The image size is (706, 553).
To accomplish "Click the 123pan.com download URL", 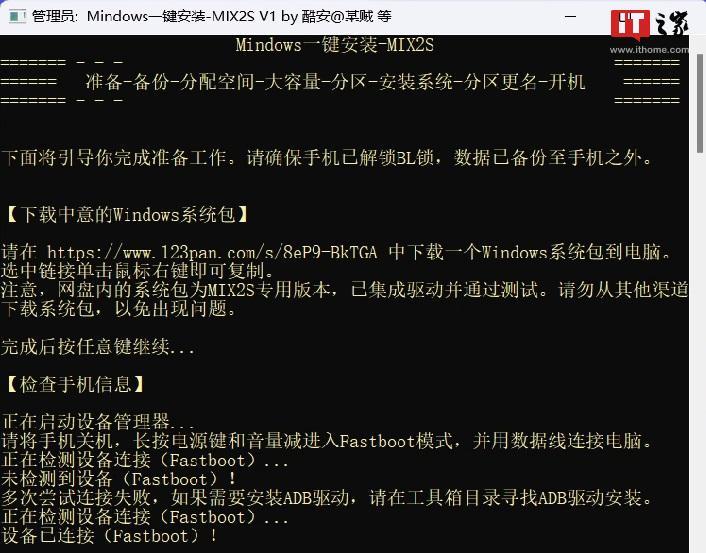I will click(212, 252).
